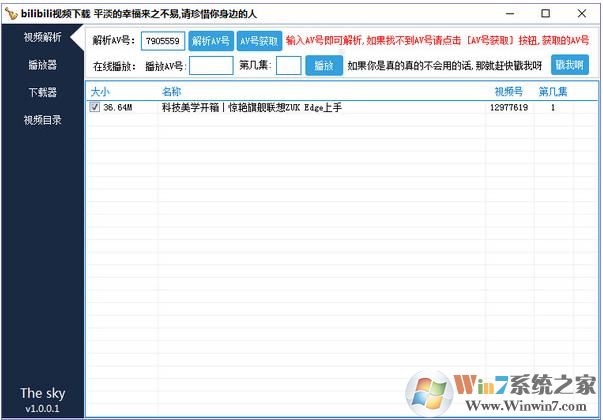
Task: Click the v1.0.0.1 version text
Action: pyautogui.click(x=42, y=408)
